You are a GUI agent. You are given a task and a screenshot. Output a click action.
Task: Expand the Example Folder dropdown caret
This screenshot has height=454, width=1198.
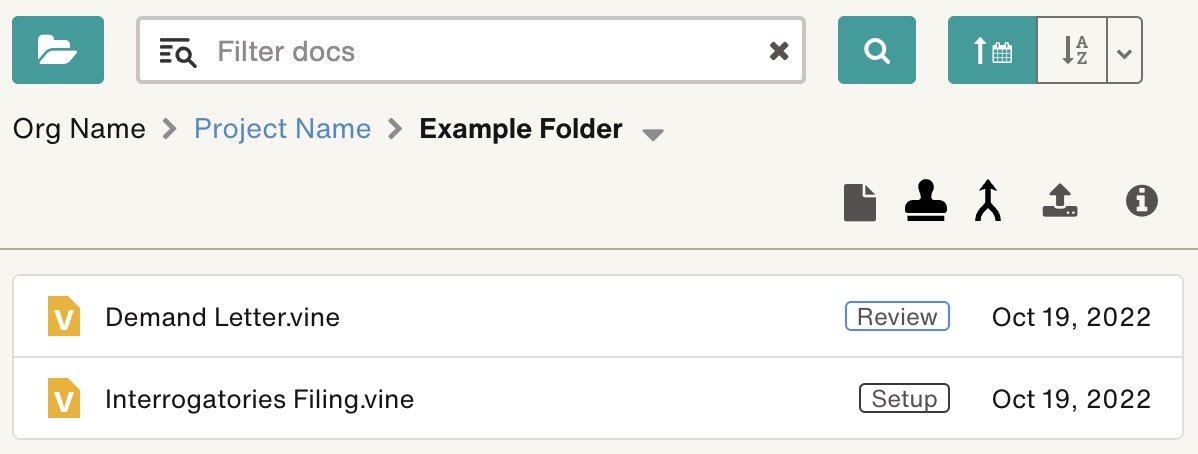pyautogui.click(x=652, y=135)
